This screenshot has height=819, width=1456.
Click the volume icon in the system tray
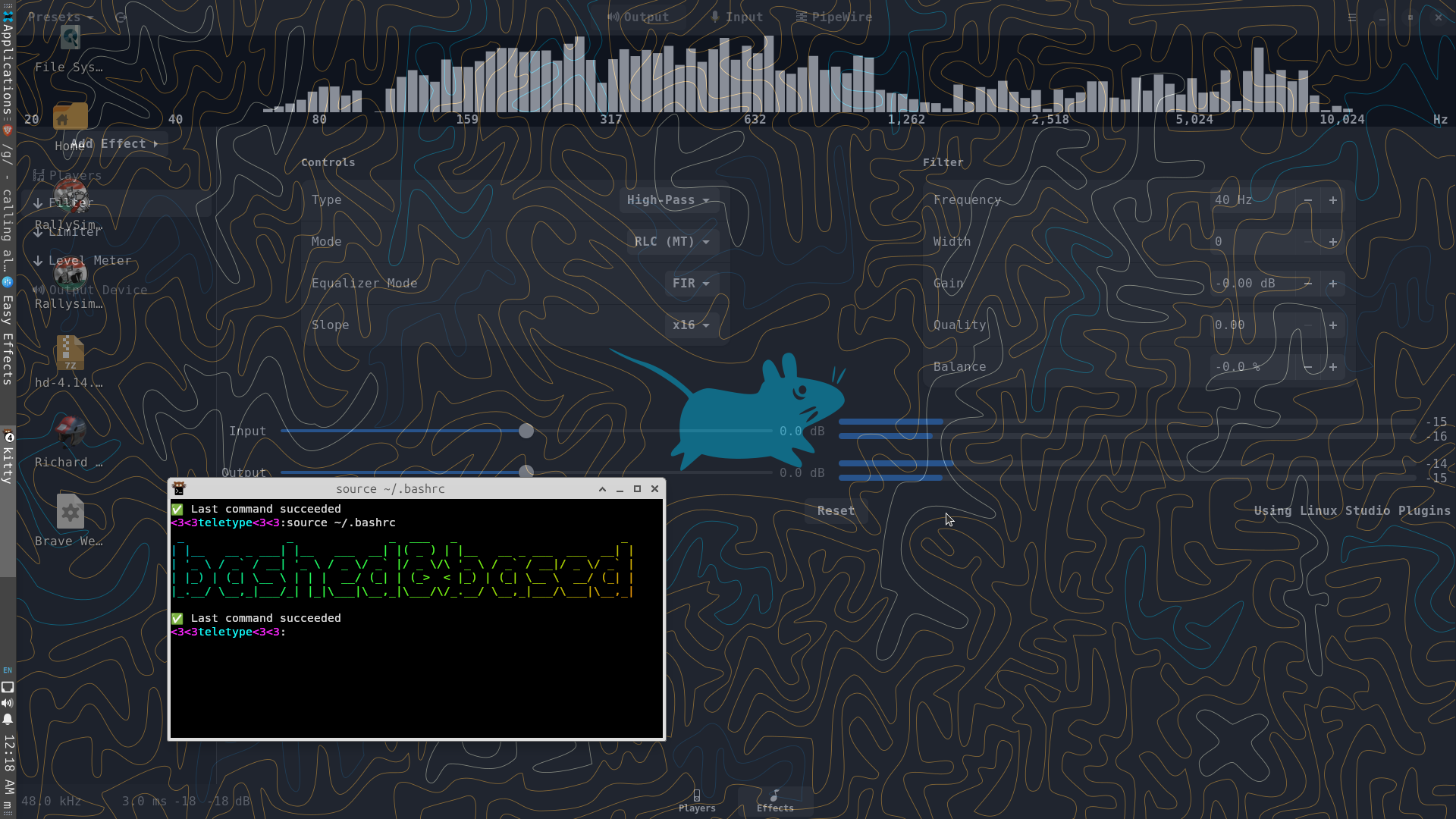[x=8, y=703]
